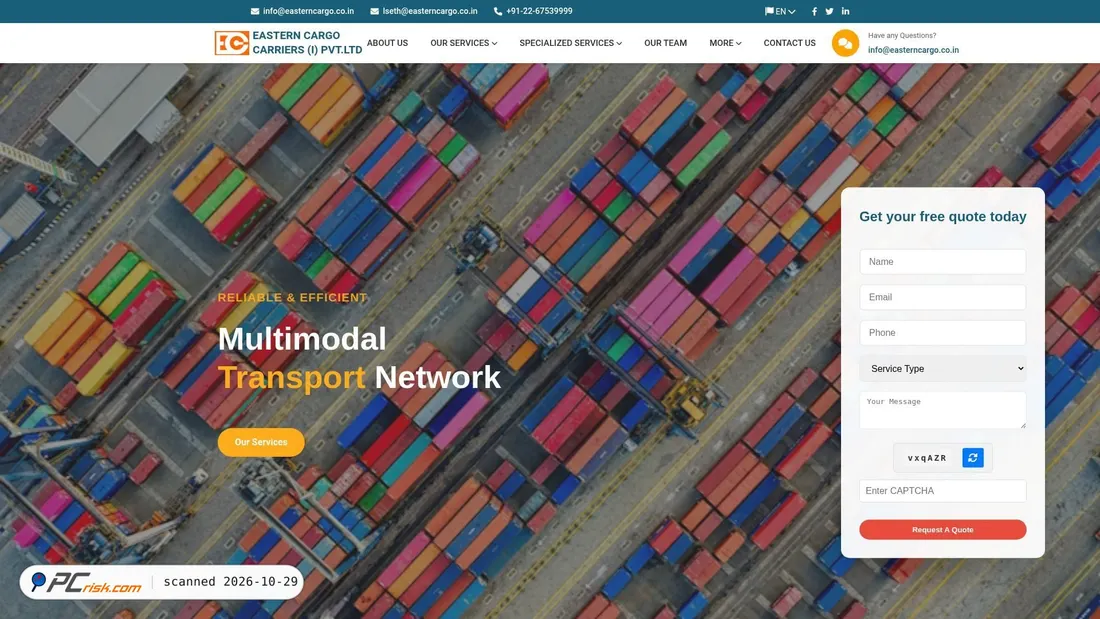Viewport: 1100px width, 619px height.
Task: Submit with Request A Quote button
Action: pyautogui.click(x=943, y=530)
